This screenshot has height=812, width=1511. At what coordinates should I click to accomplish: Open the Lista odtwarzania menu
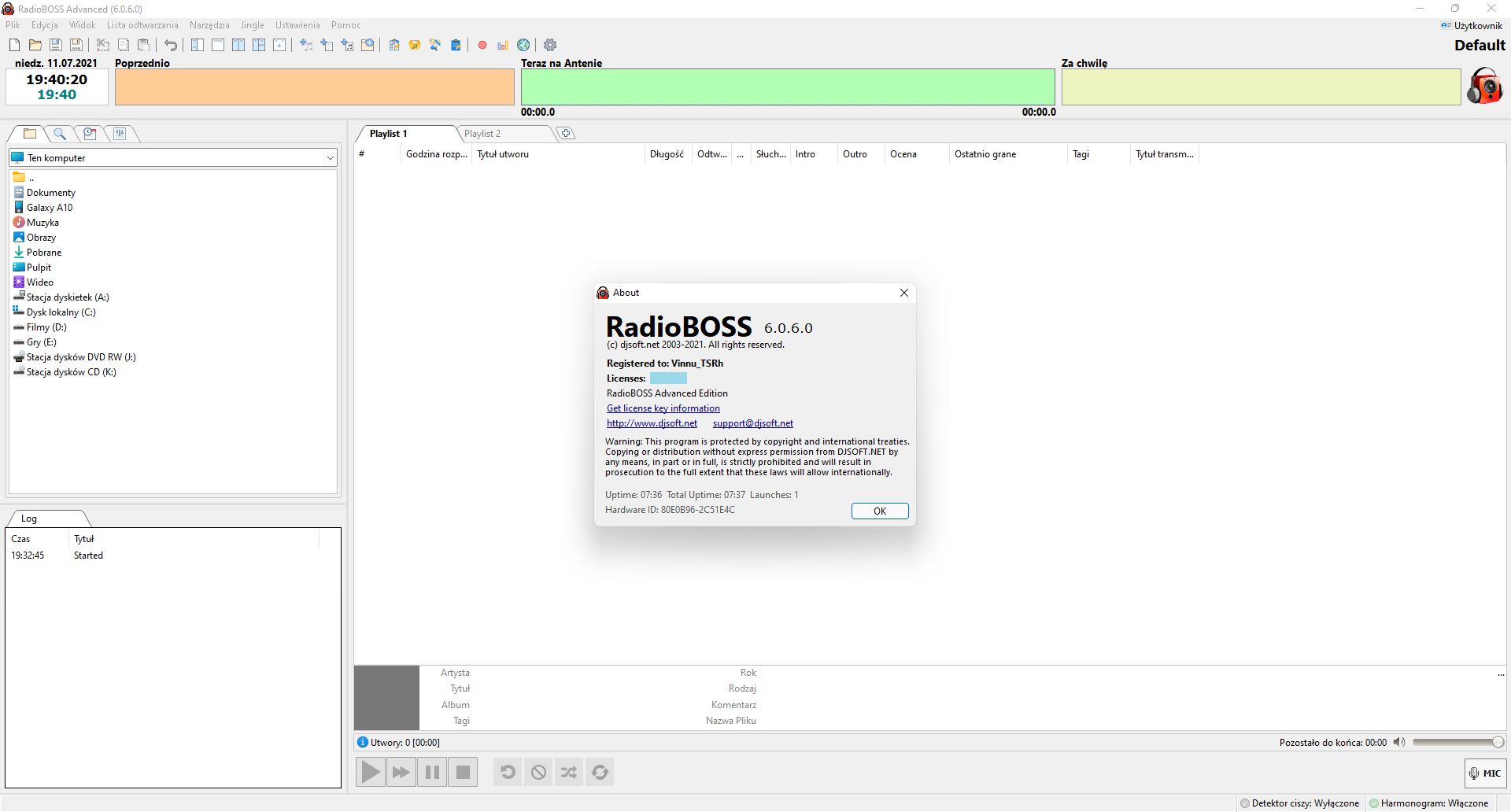tap(142, 25)
